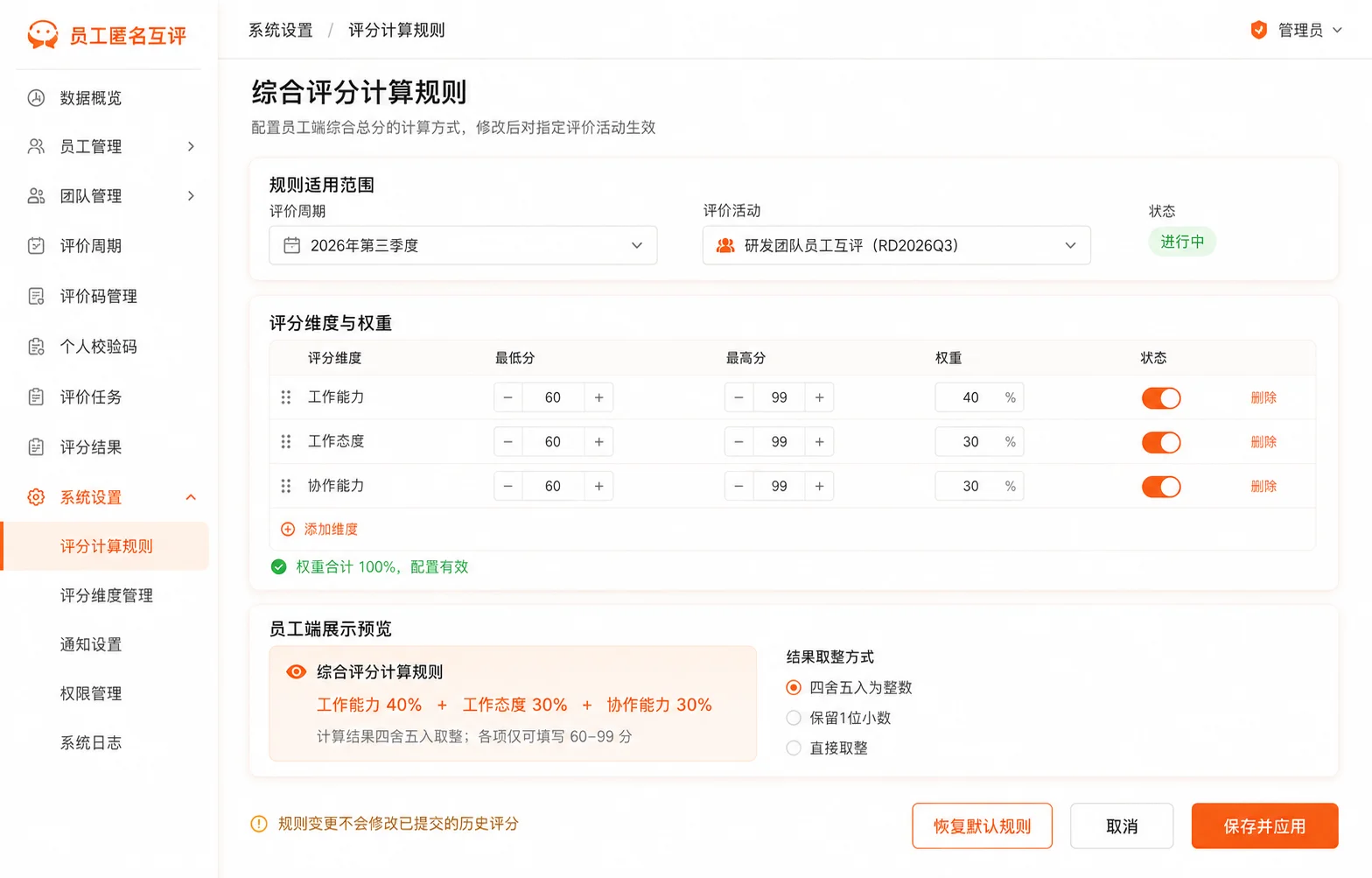The height and width of the screenshot is (878, 1372).
Task: Click 系统设置 in the breadcrumb
Action: point(280,30)
